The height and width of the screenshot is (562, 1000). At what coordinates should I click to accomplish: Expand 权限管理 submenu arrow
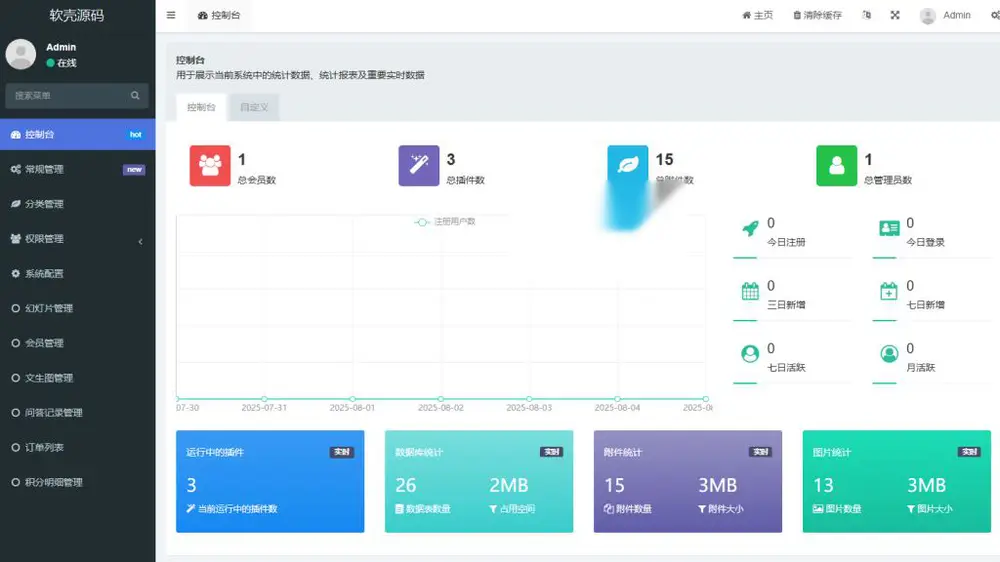140,241
